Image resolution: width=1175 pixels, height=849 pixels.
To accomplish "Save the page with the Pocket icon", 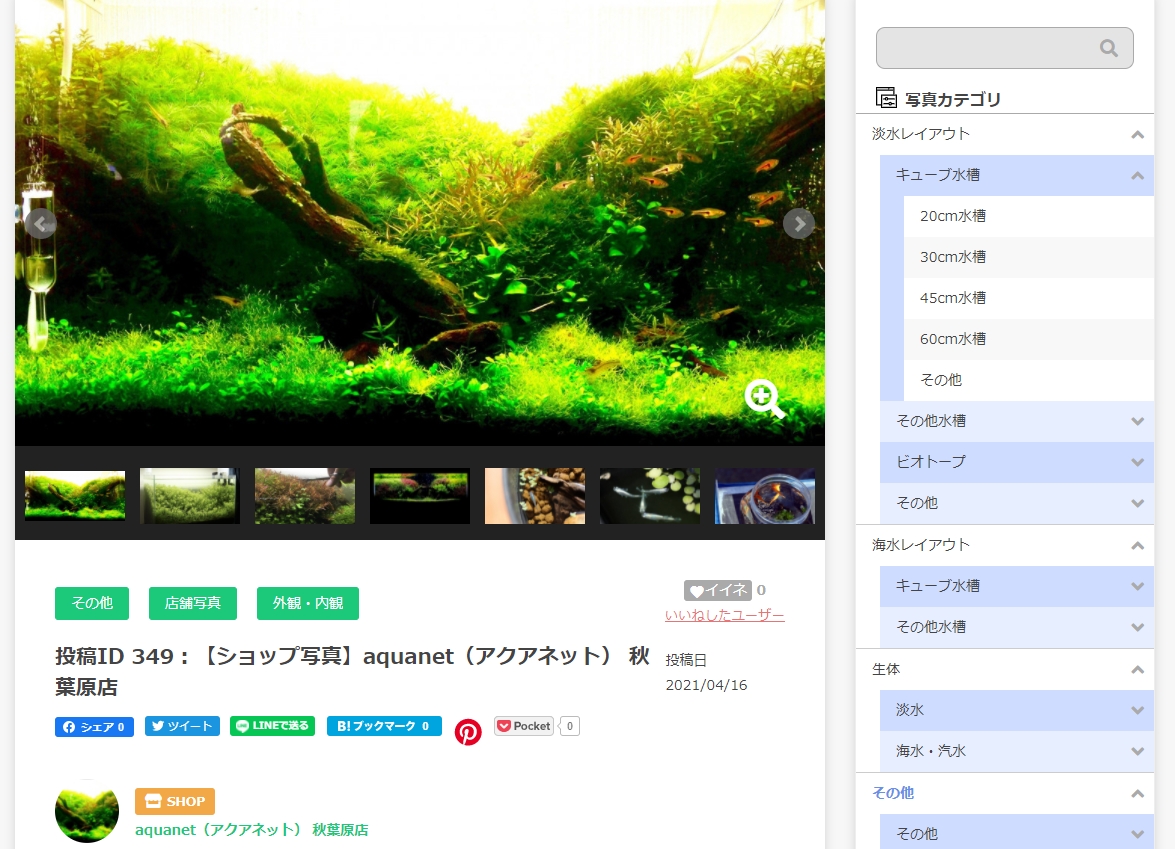I will pyautogui.click(x=523, y=725).
